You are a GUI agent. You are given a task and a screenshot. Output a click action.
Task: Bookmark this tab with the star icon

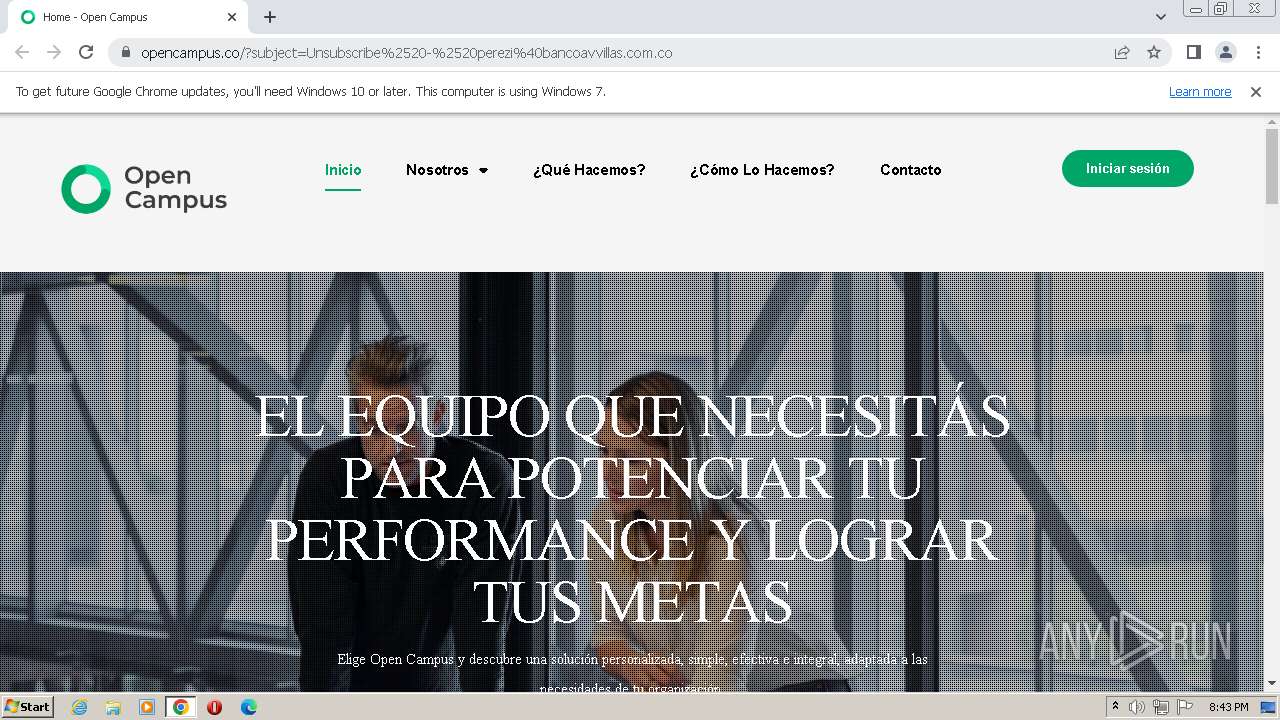(x=1154, y=52)
